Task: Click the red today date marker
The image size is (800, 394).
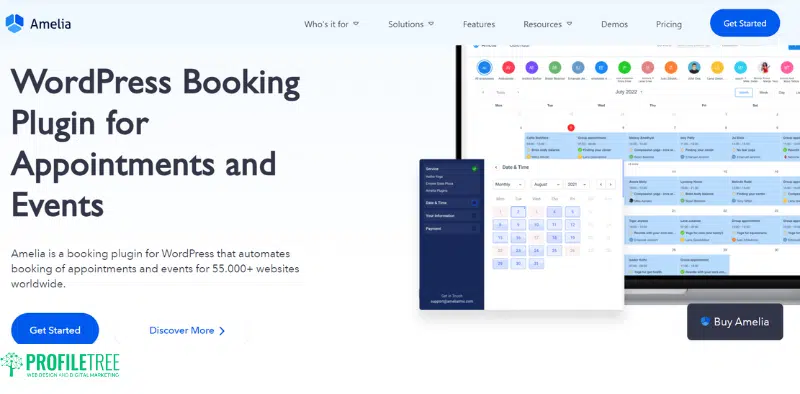Action: (571, 128)
